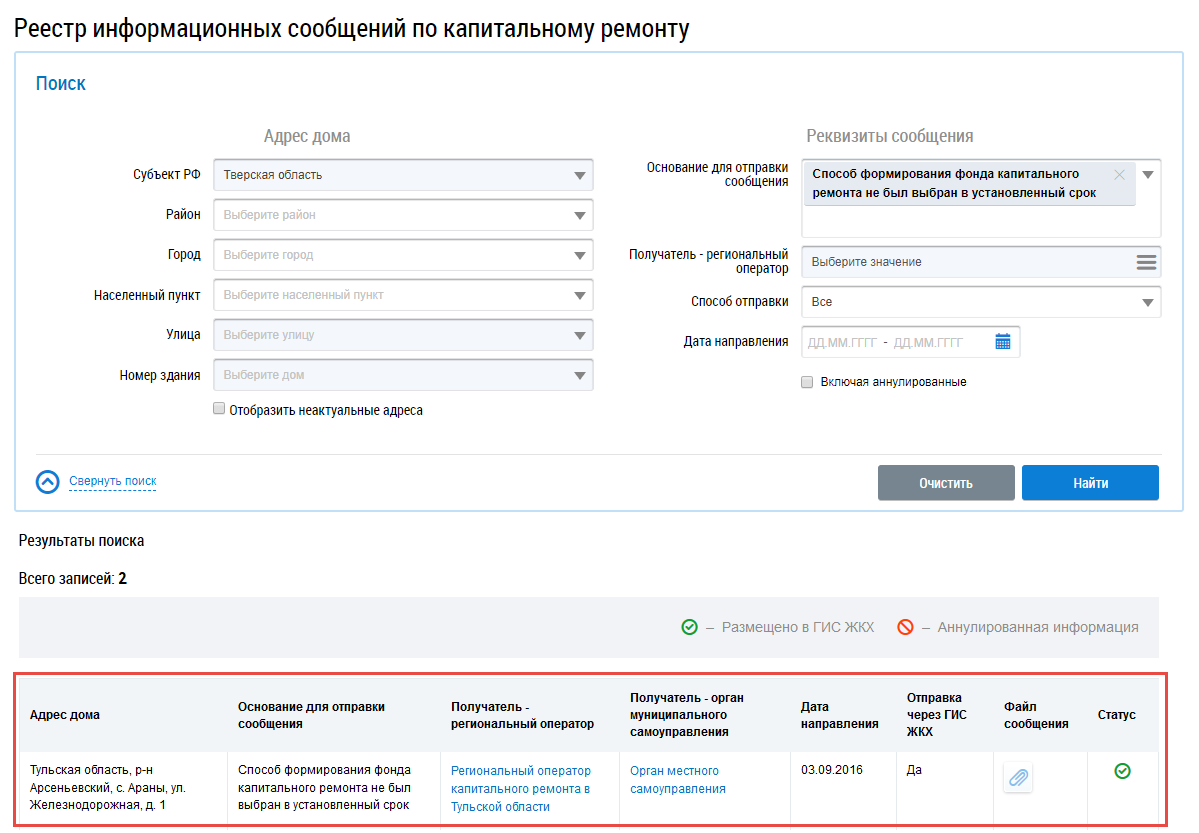This screenshot has width=1199, height=833.
Task: Open the paperclip message file attachment
Action: coord(1018,778)
